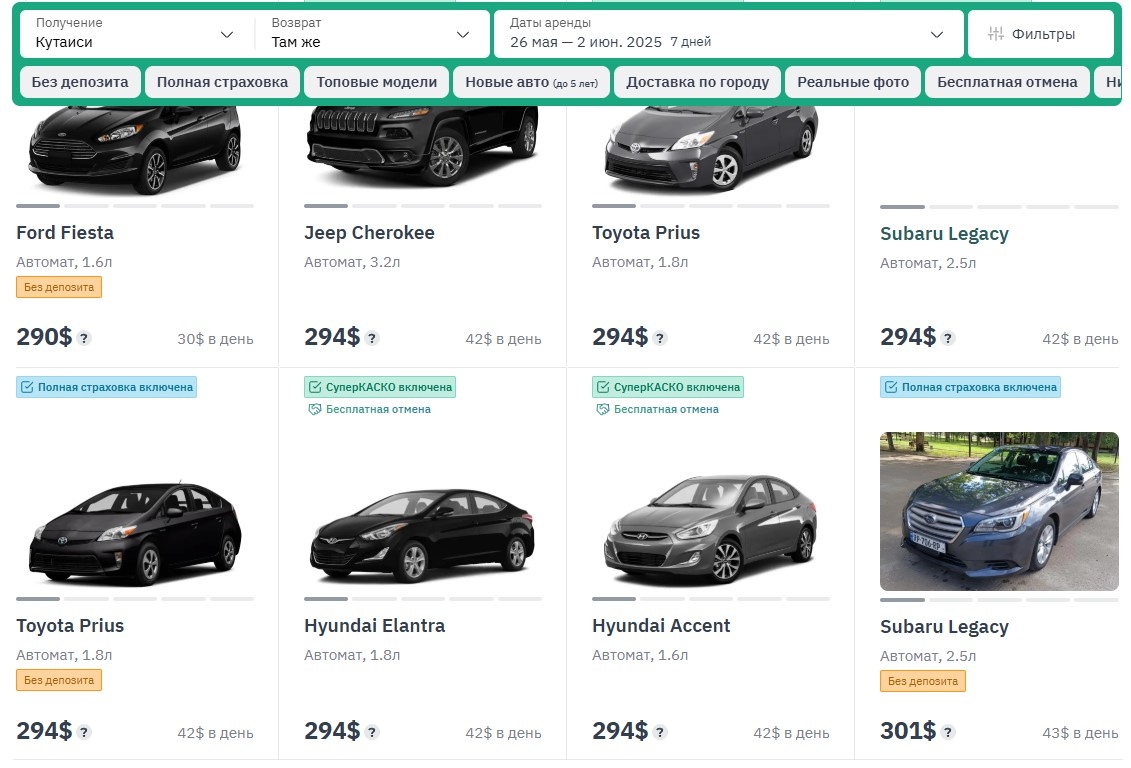Viewport: 1131px width, 768px height.
Task: Click the question mark next to Jeep Cherokee price
Action: (x=371, y=339)
